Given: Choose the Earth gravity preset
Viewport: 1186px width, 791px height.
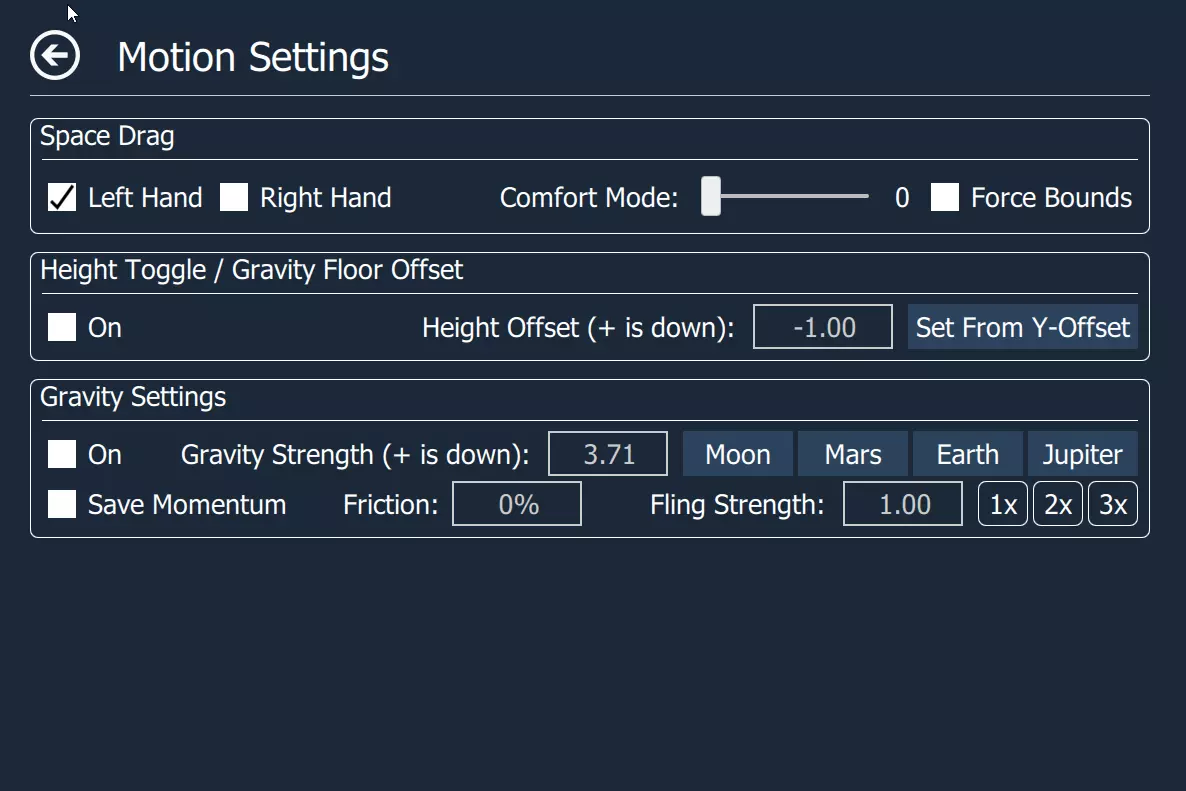Looking at the screenshot, I should point(967,455).
